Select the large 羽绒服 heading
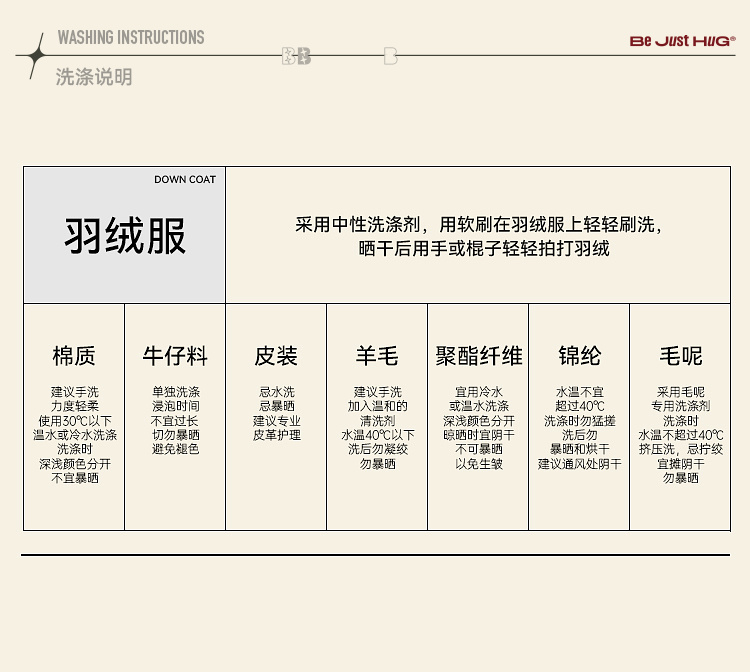This screenshot has width=750, height=672. (125, 237)
